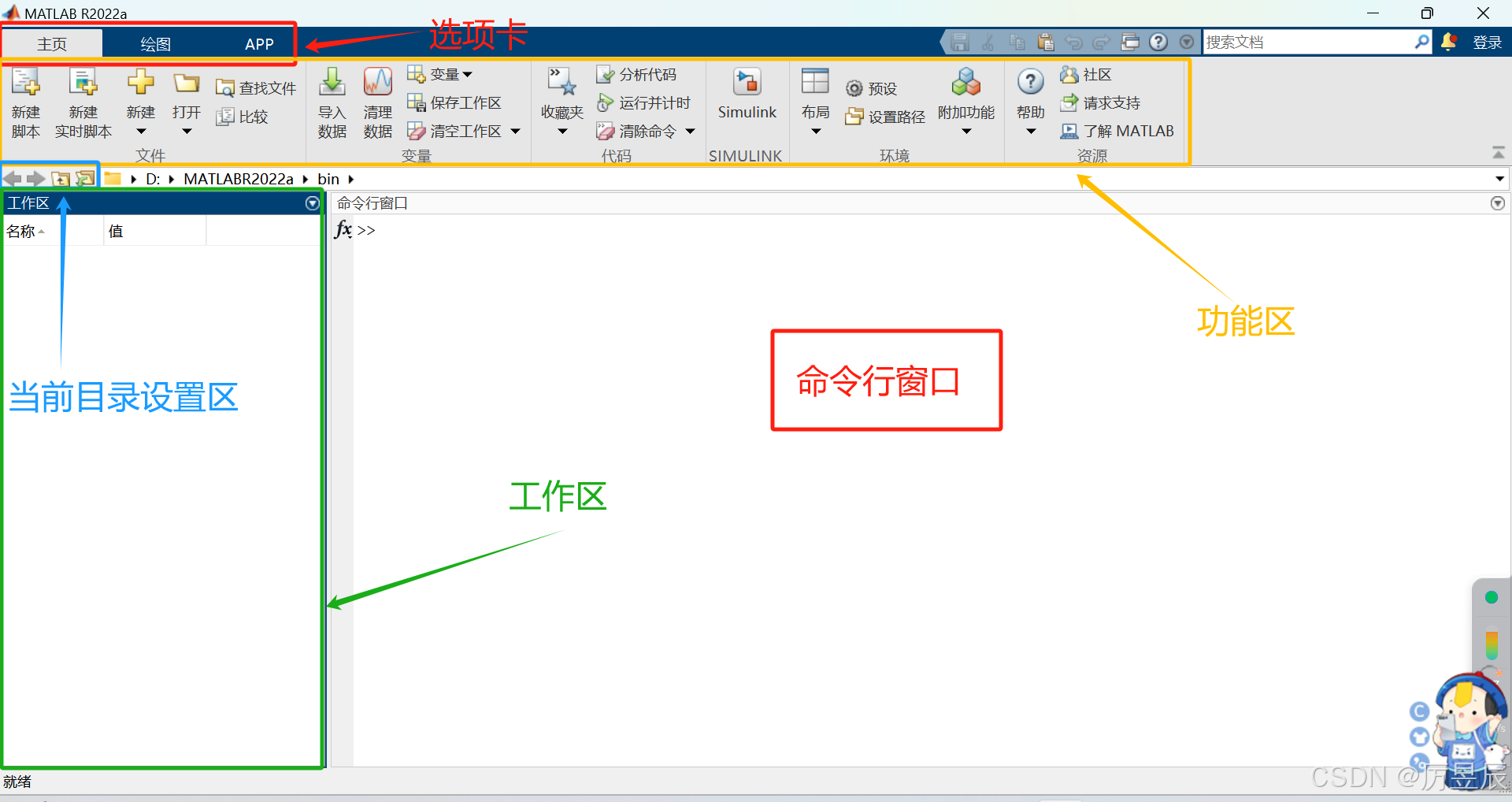Image resolution: width=1512 pixels, height=802 pixels.
Task: Open the 工作区 panel actions menu
Action: pyautogui.click(x=313, y=203)
